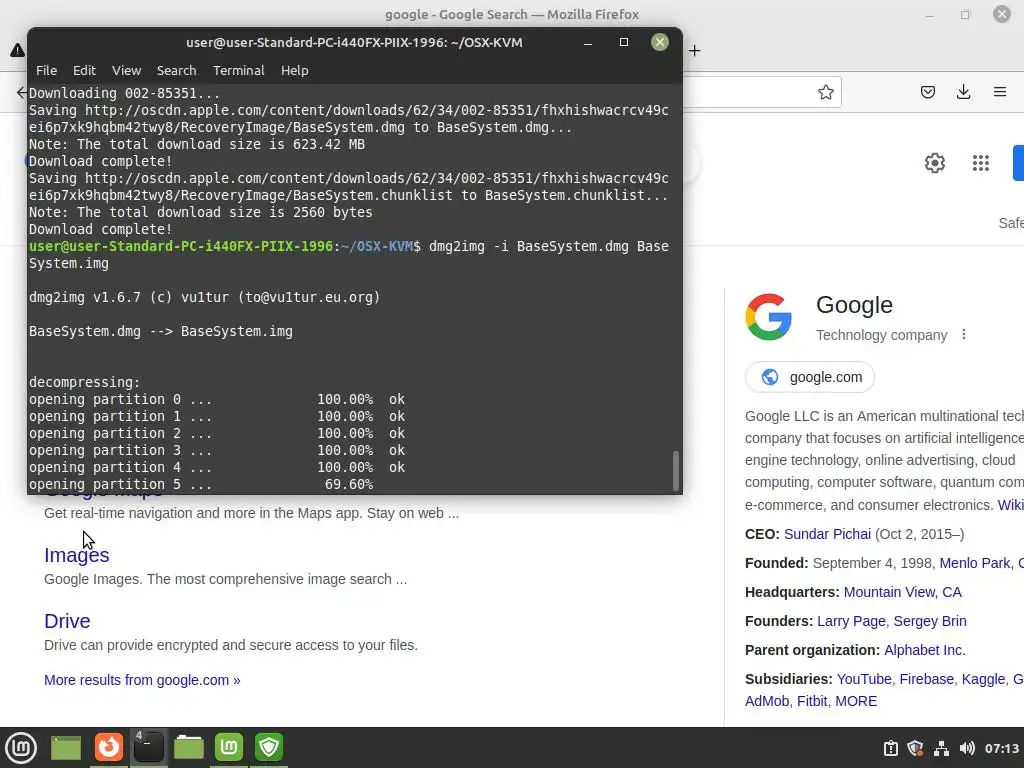Click "opening partition 2" line
This screenshot has height=768, width=1024.
217,433
